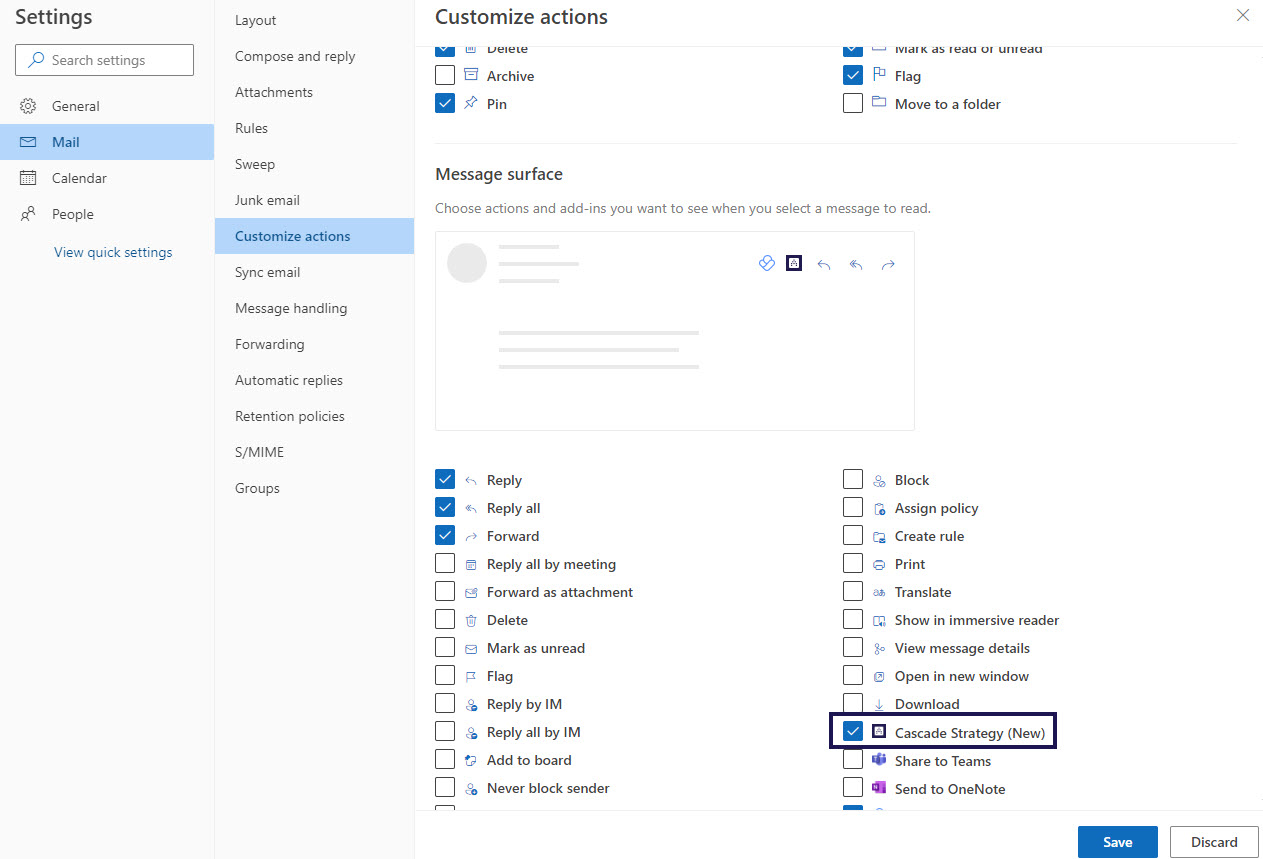Uncheck the Pin action checkbox
Image resolution: width=1263 pixels, height=859 pixels.
point(444,103)
